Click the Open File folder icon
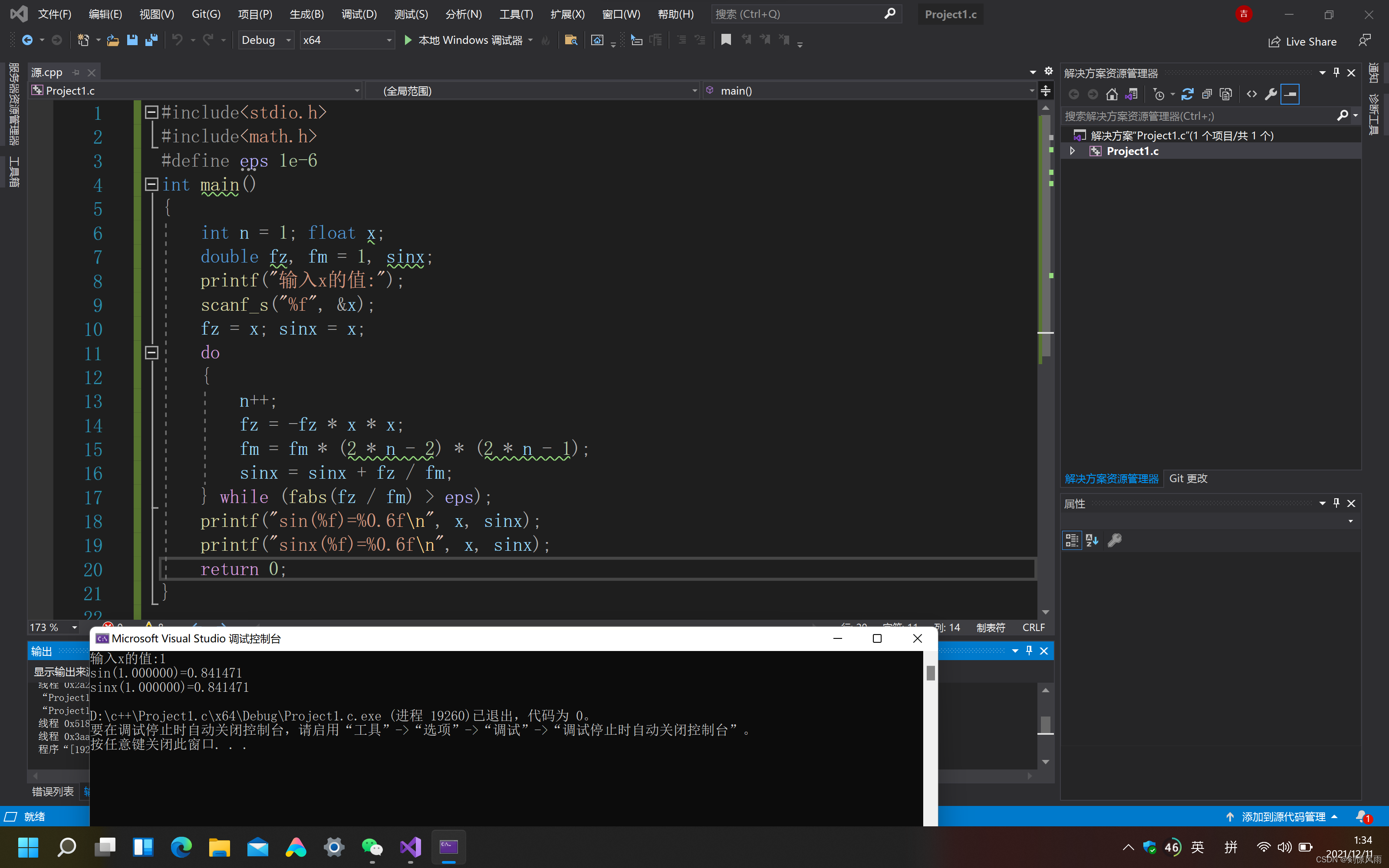The height and width of the screenshot is (868, 1389). point(113,40)
